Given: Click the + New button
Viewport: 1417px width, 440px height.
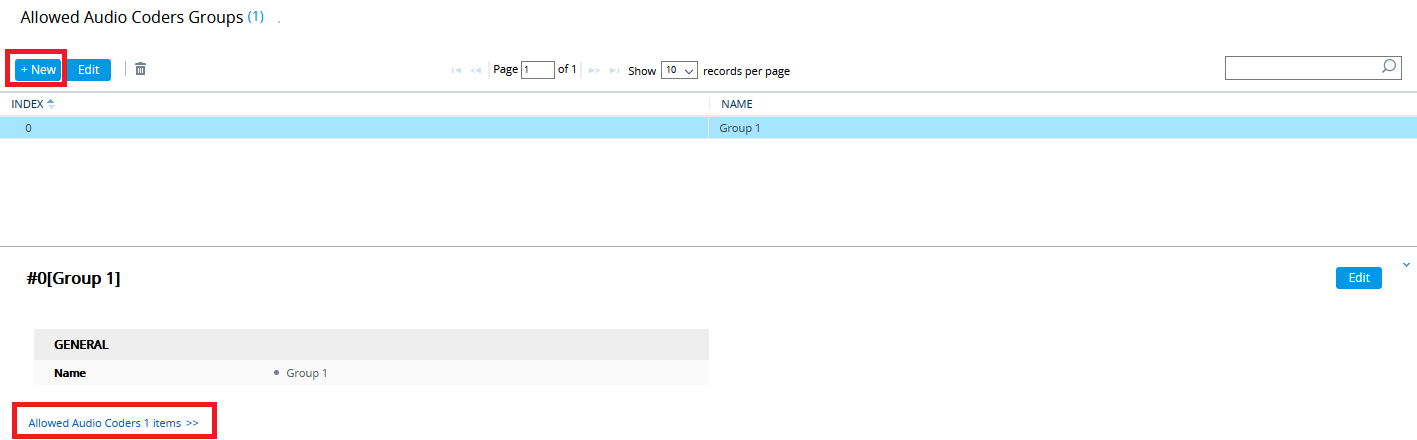Looking at the screenshot, I should point(38,70).
